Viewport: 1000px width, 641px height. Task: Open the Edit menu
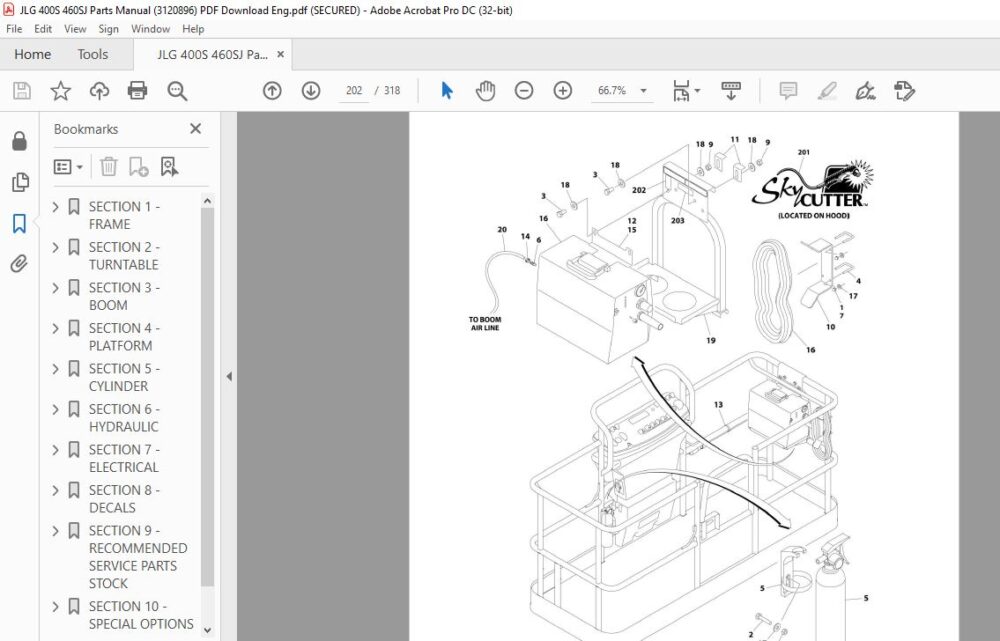click(x=43, y=29)
